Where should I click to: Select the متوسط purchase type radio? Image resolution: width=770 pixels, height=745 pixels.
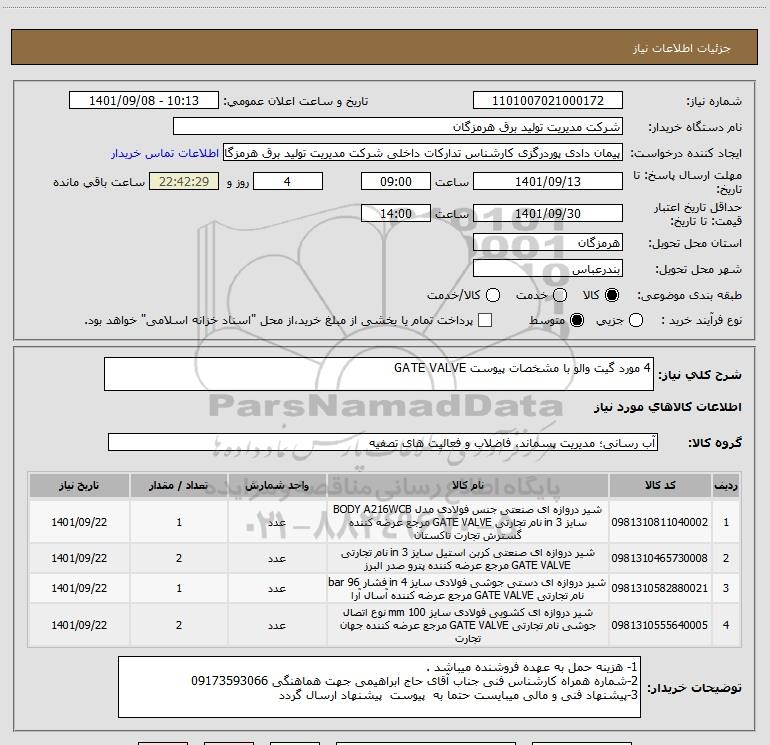[x=577, y=320]
